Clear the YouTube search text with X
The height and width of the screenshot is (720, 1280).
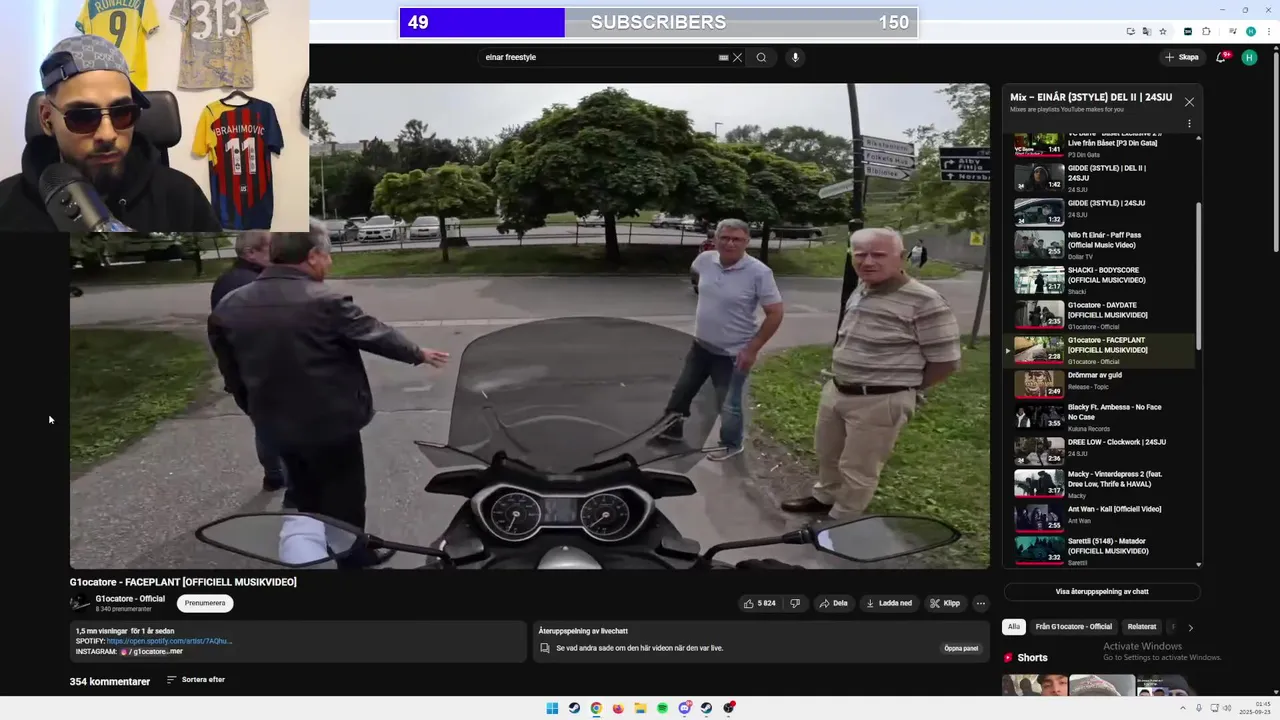click(x=737, y=58)
